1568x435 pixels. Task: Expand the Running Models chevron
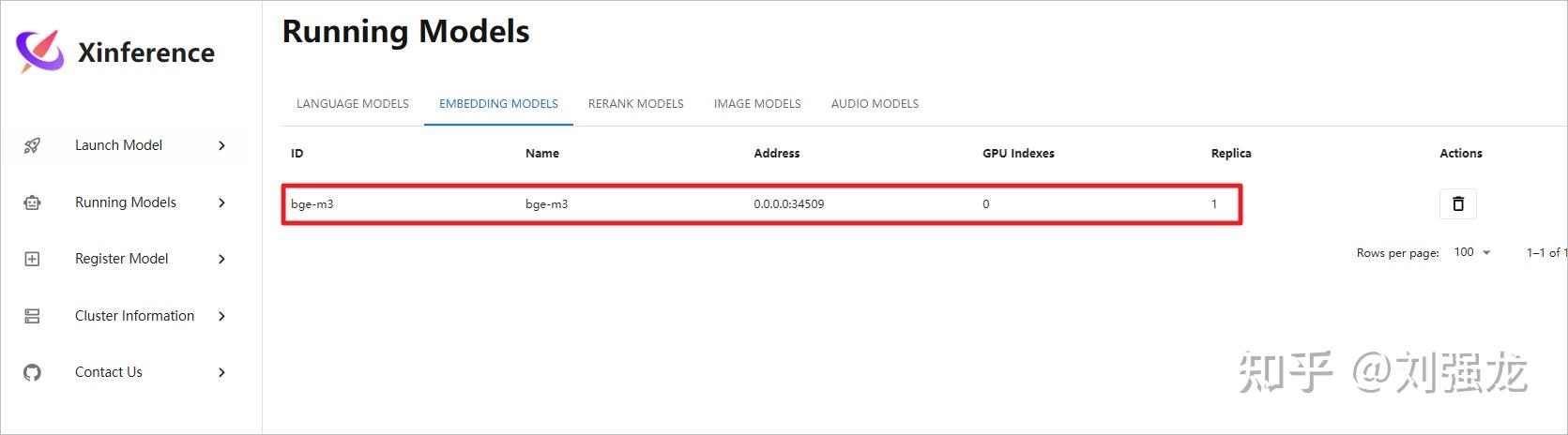pyautogui.click(x=221, y=202)
